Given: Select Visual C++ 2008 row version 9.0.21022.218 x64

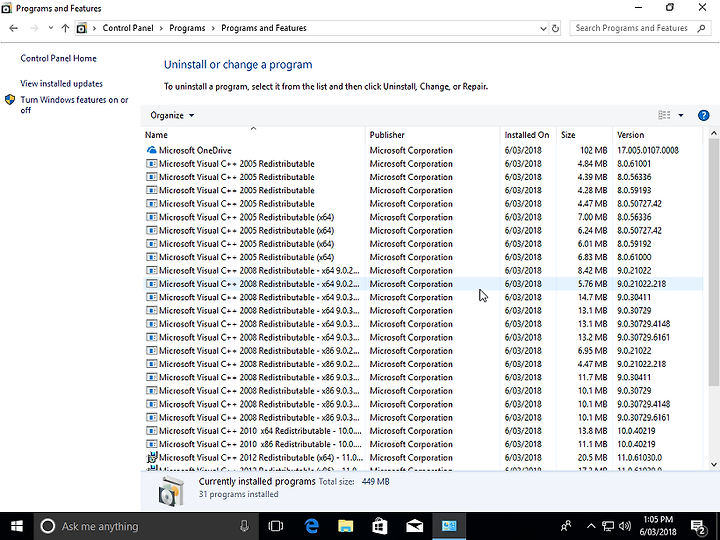Looking at the screenshot, I should tap(422, 284).
